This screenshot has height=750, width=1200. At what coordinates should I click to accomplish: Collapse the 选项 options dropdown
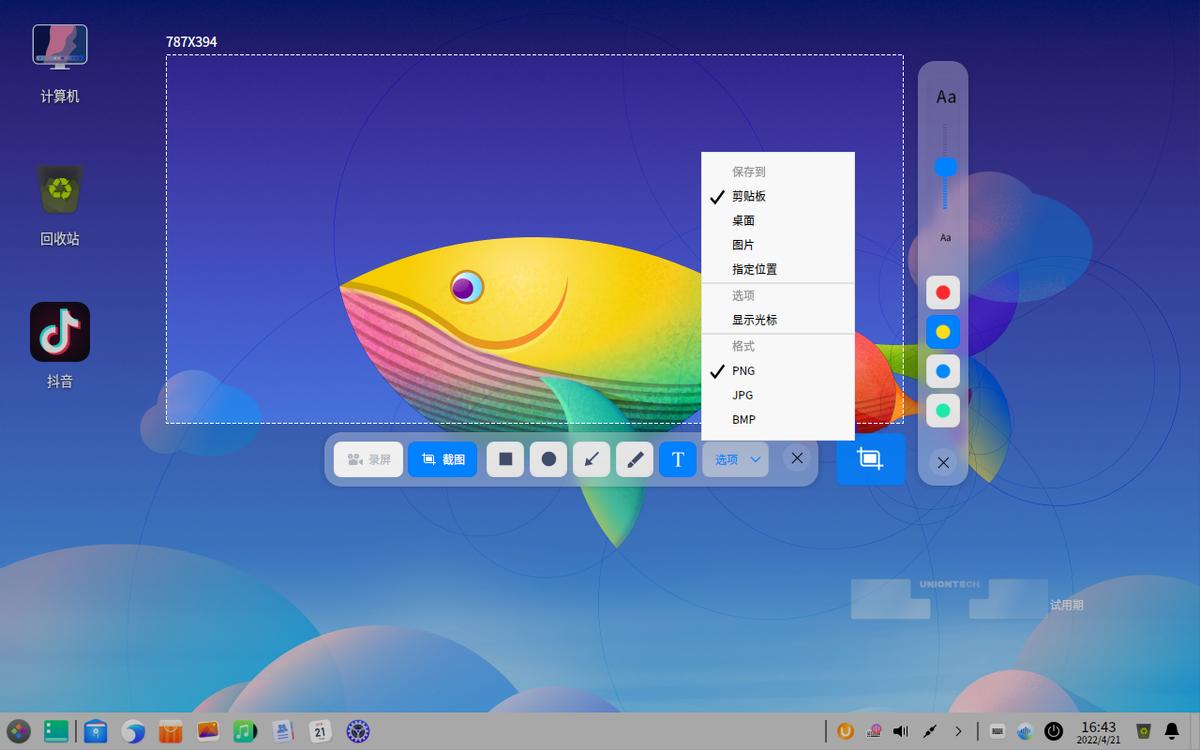737,459
